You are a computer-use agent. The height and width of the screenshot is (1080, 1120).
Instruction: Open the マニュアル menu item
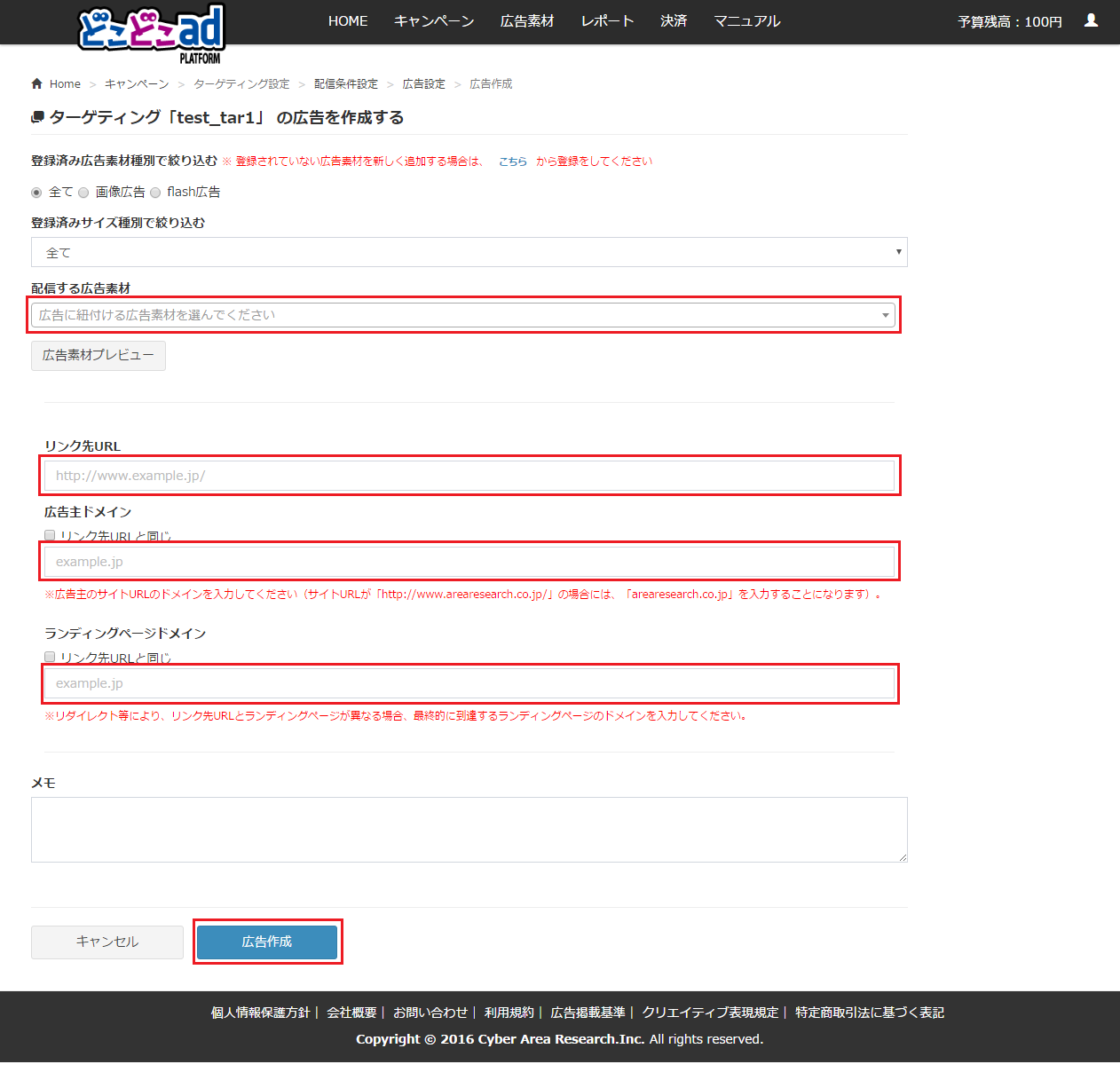click(x=747, y=20)
